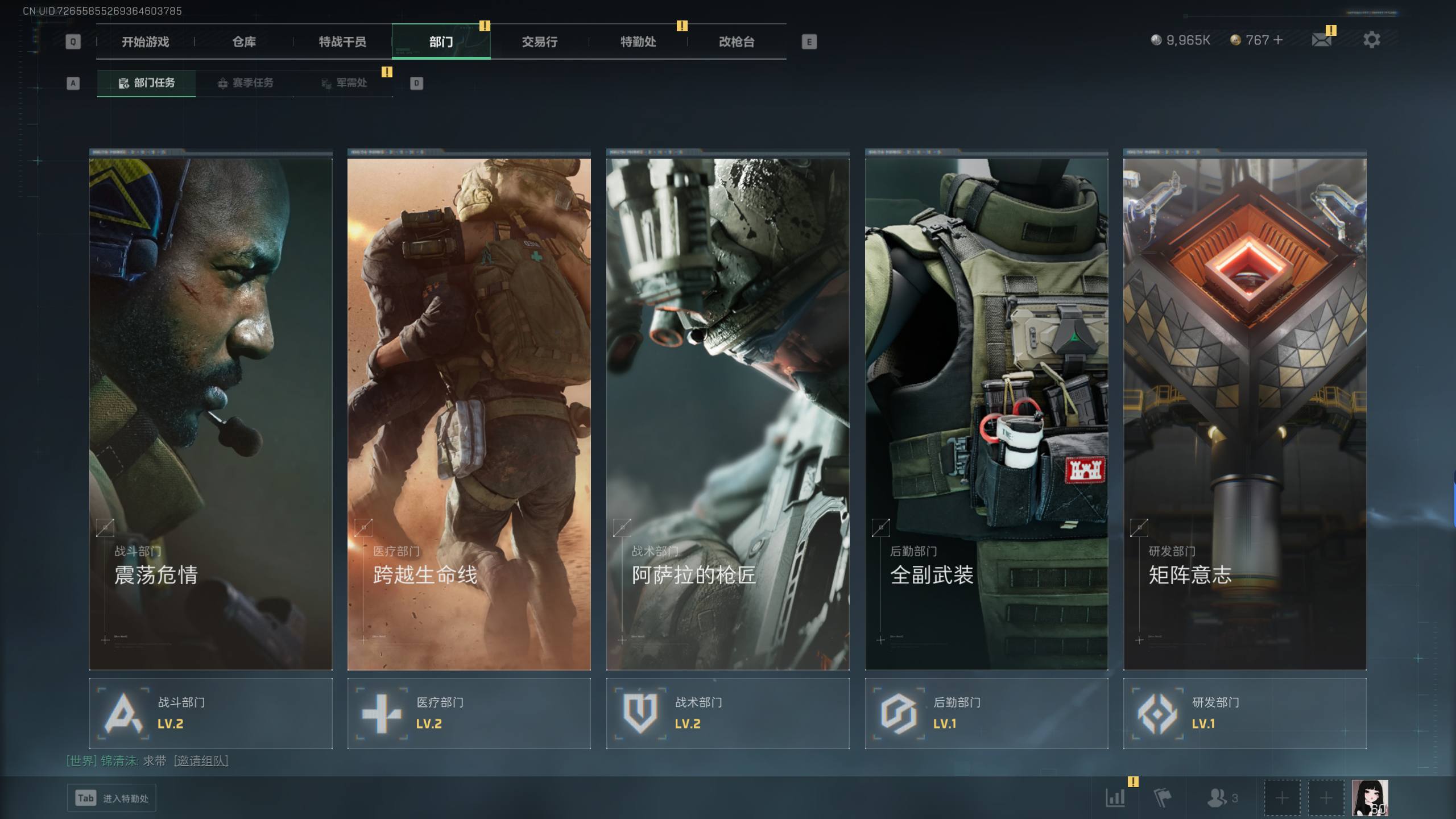Add teammate in first empty squad slot
The height and width of the screenshot is (819, 1456).
[1282, 798]
